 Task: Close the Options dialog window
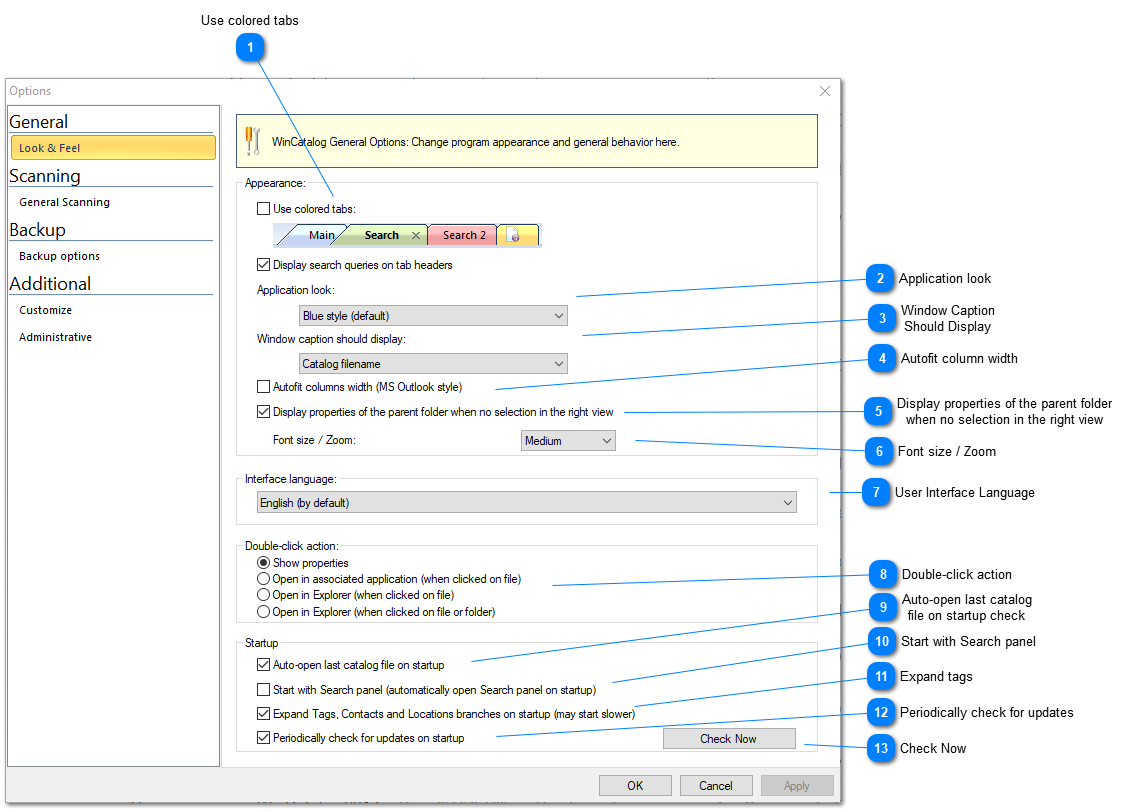click(x=825, y=91)
